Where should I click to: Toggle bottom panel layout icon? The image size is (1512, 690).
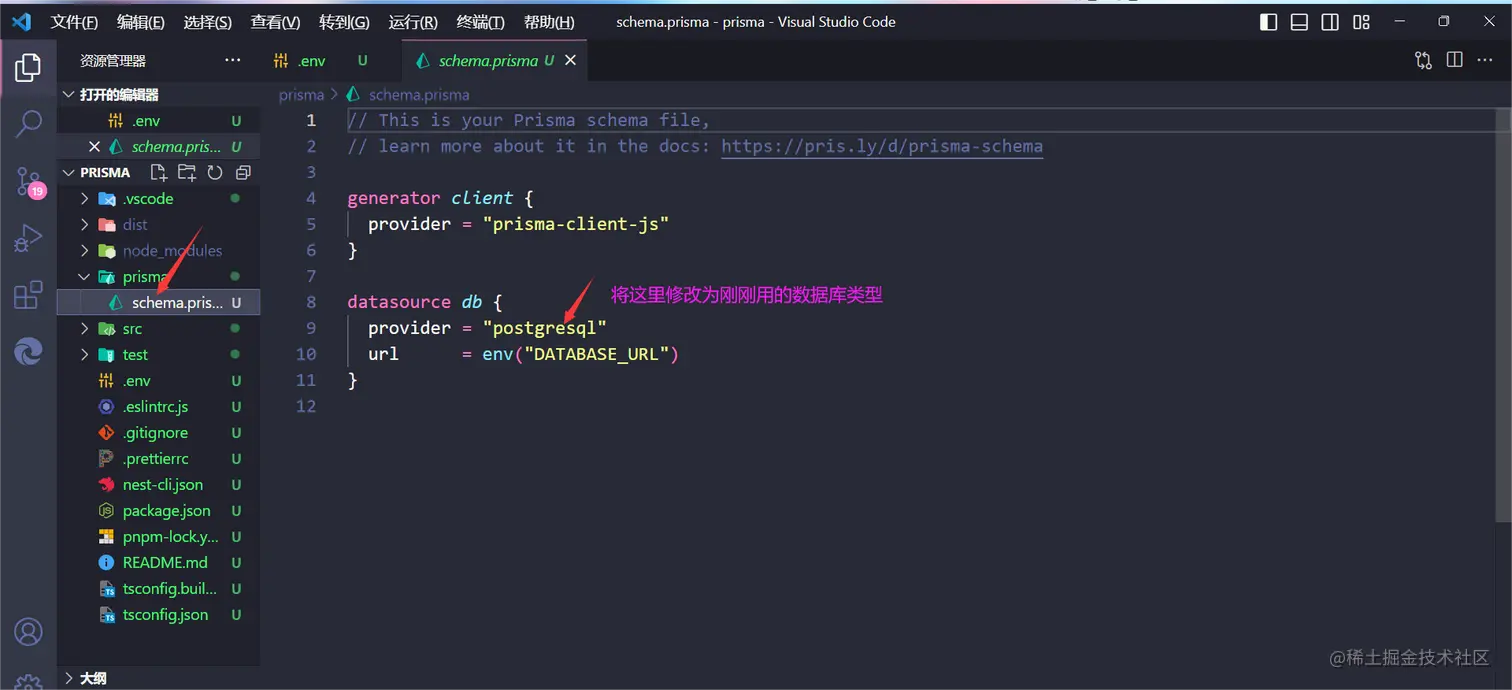point(1299,22)
